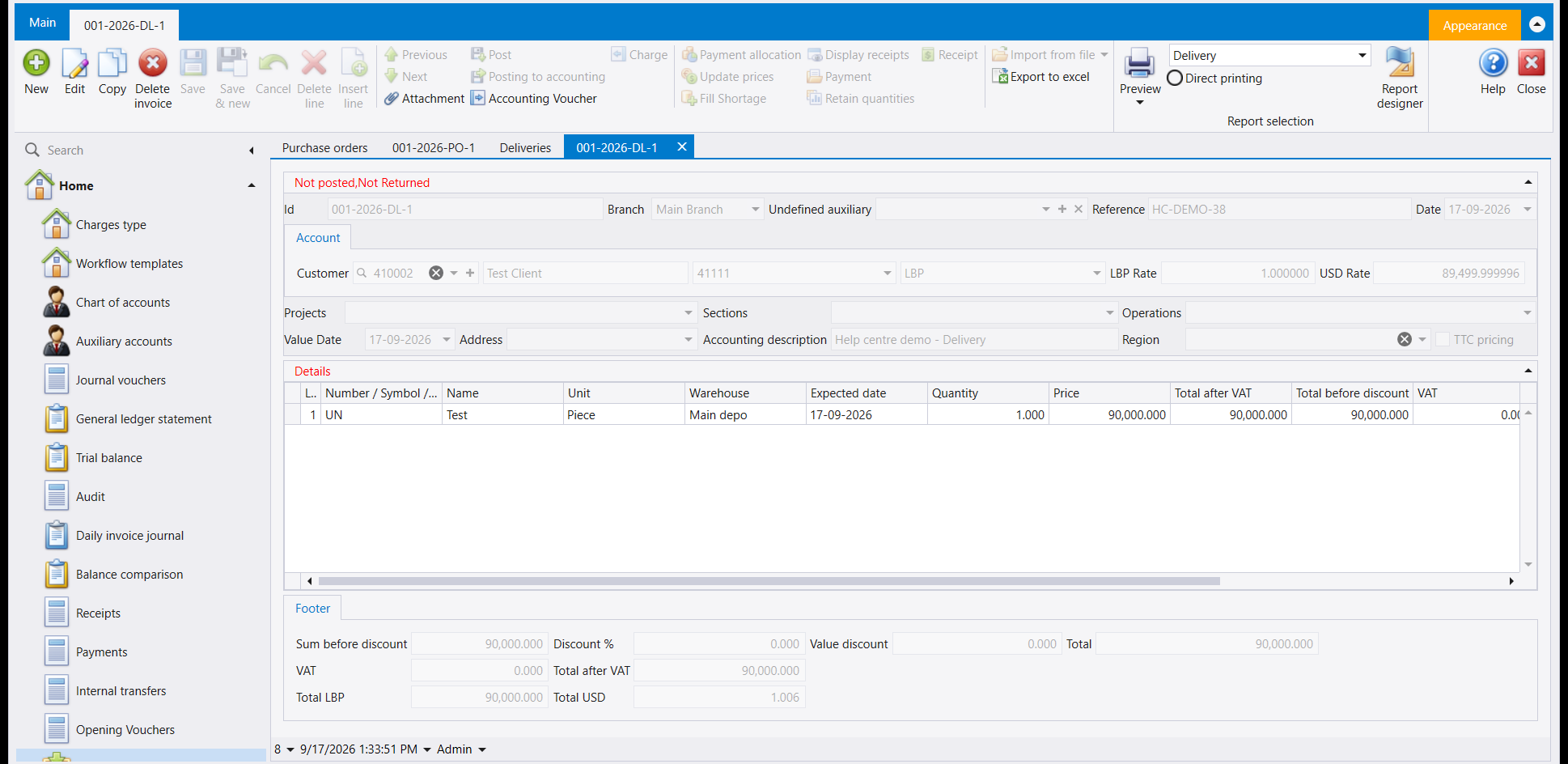
Task: Switch to the 001-2026-PO-1 tab
Action: [434, 148]
